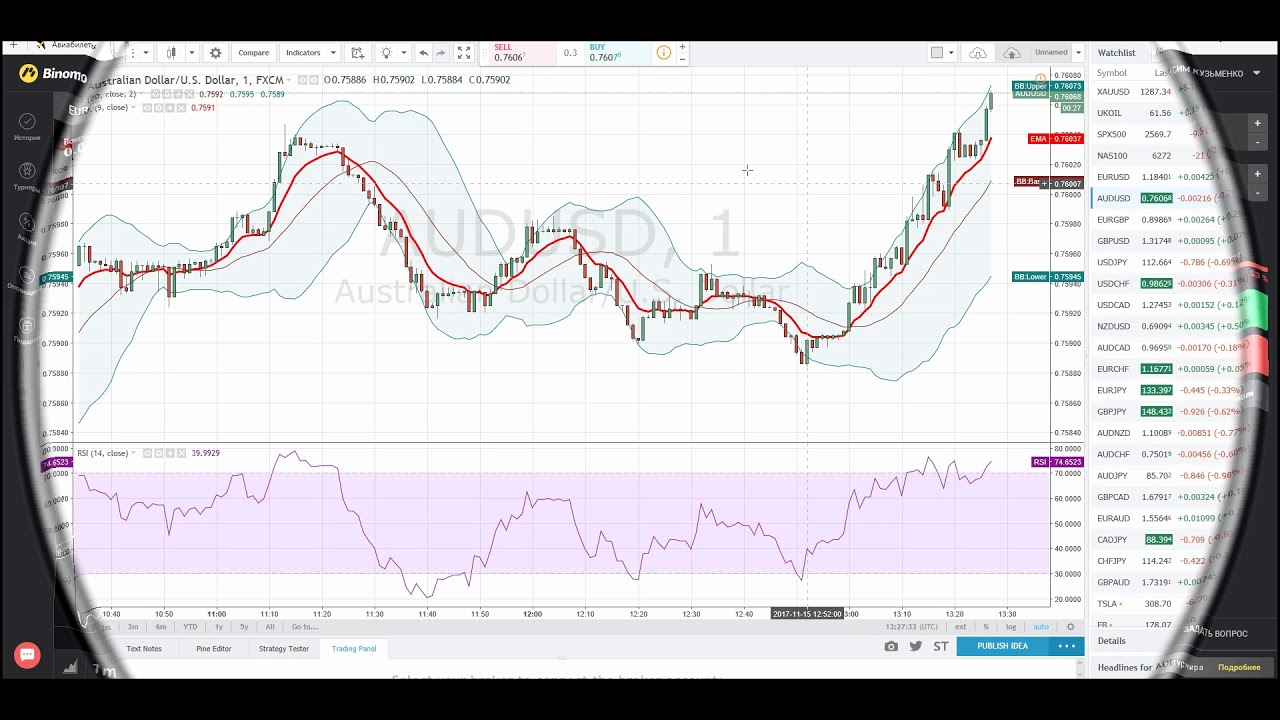Toggle log scale

coord(1011,627)
